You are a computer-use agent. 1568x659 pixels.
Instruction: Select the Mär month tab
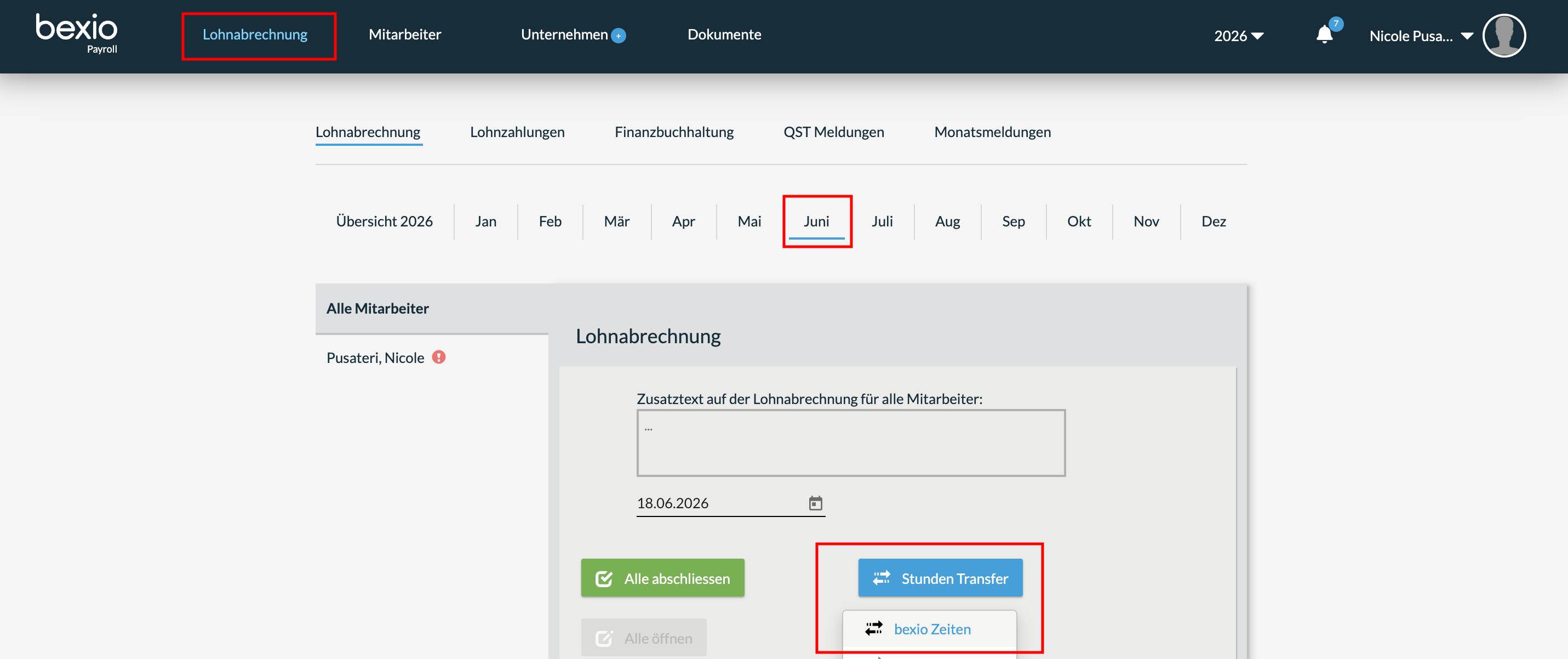(x=616, y=221)
